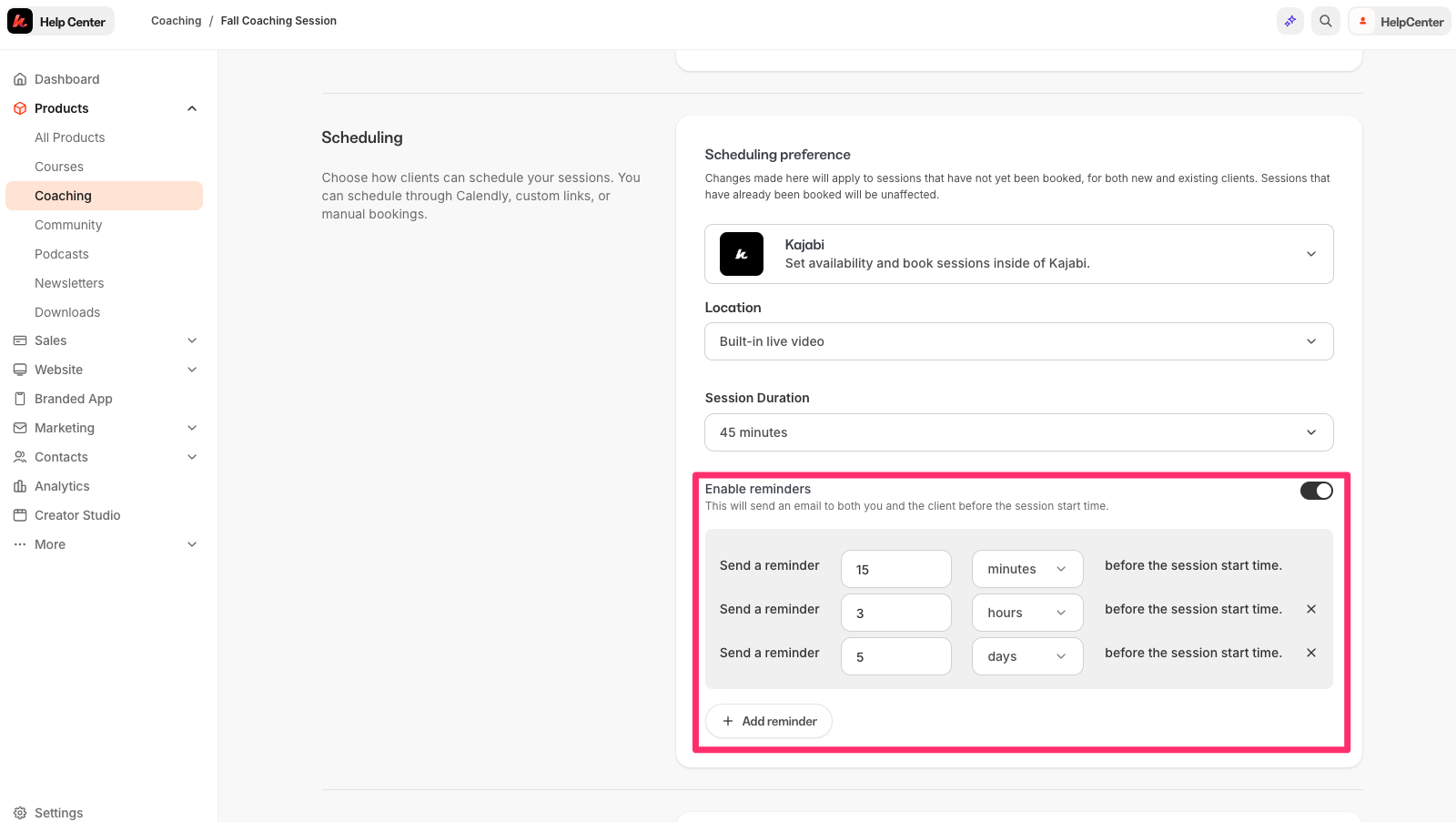The image size is (1456, 822).
Task: Remove the 3 hours reminder
Action: pyautogui.click(x=1311, y=609)
